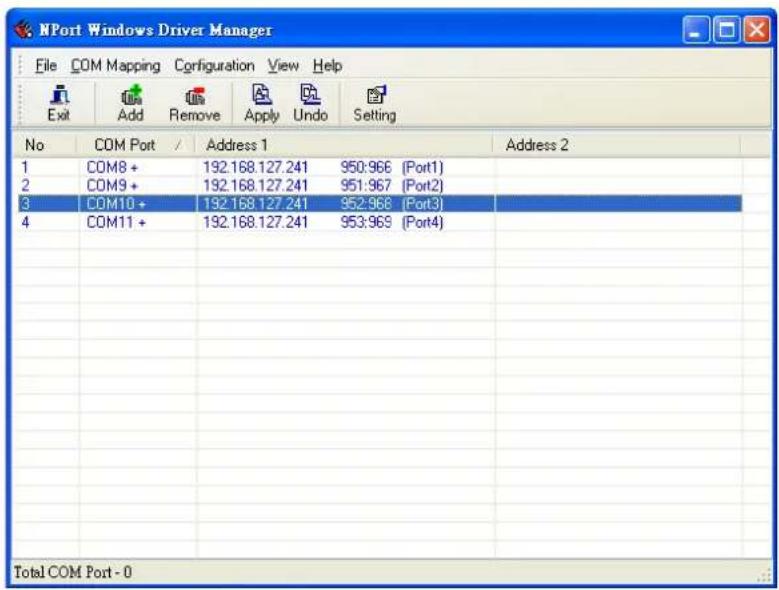The height and width of the screenshot is (590, 779).
Task: Close the NPort Driver Manager window
Action: coord(757,30)
